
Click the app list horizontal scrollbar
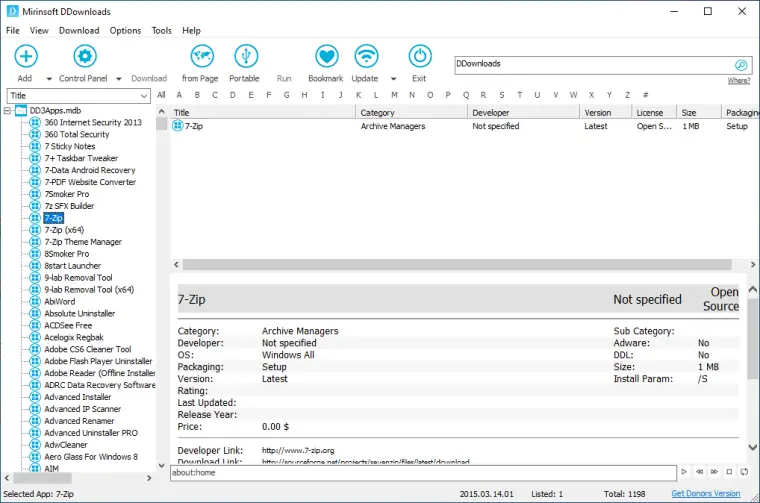pos(457,265)
